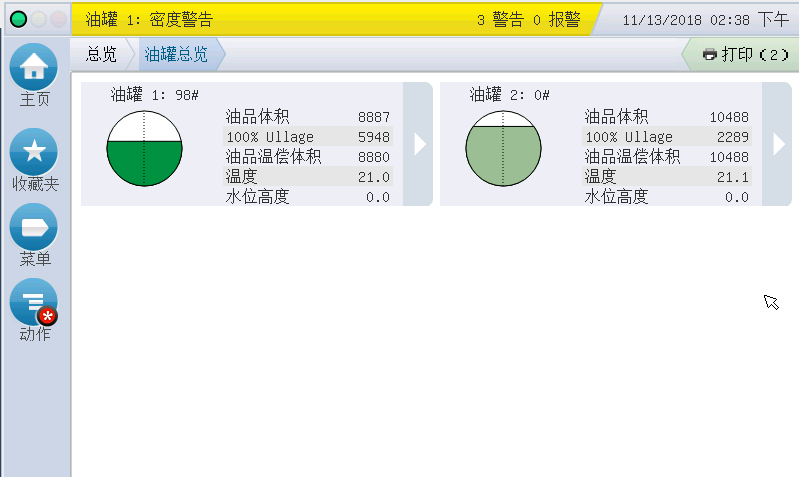Viewport: 799px width, 477px height.
Task: Select the 总览 breadcrumb
Action: click(101, 54)
